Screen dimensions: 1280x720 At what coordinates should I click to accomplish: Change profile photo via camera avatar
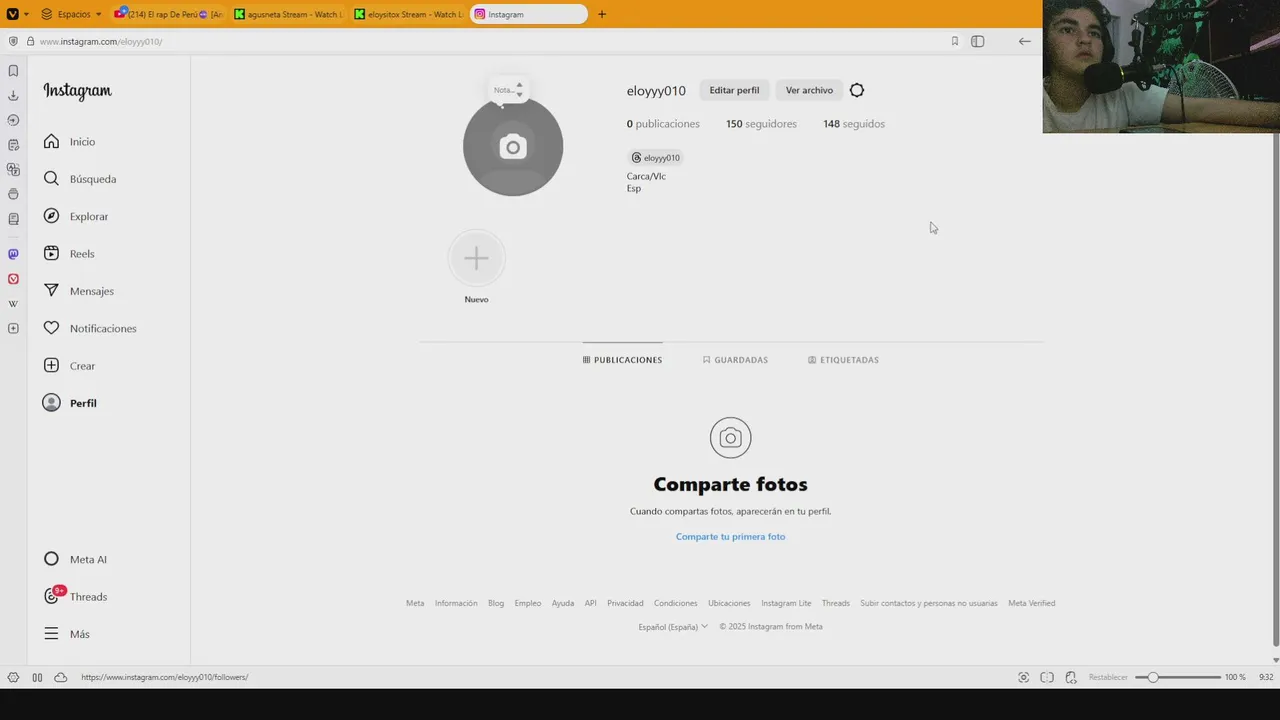coord(513,146)
